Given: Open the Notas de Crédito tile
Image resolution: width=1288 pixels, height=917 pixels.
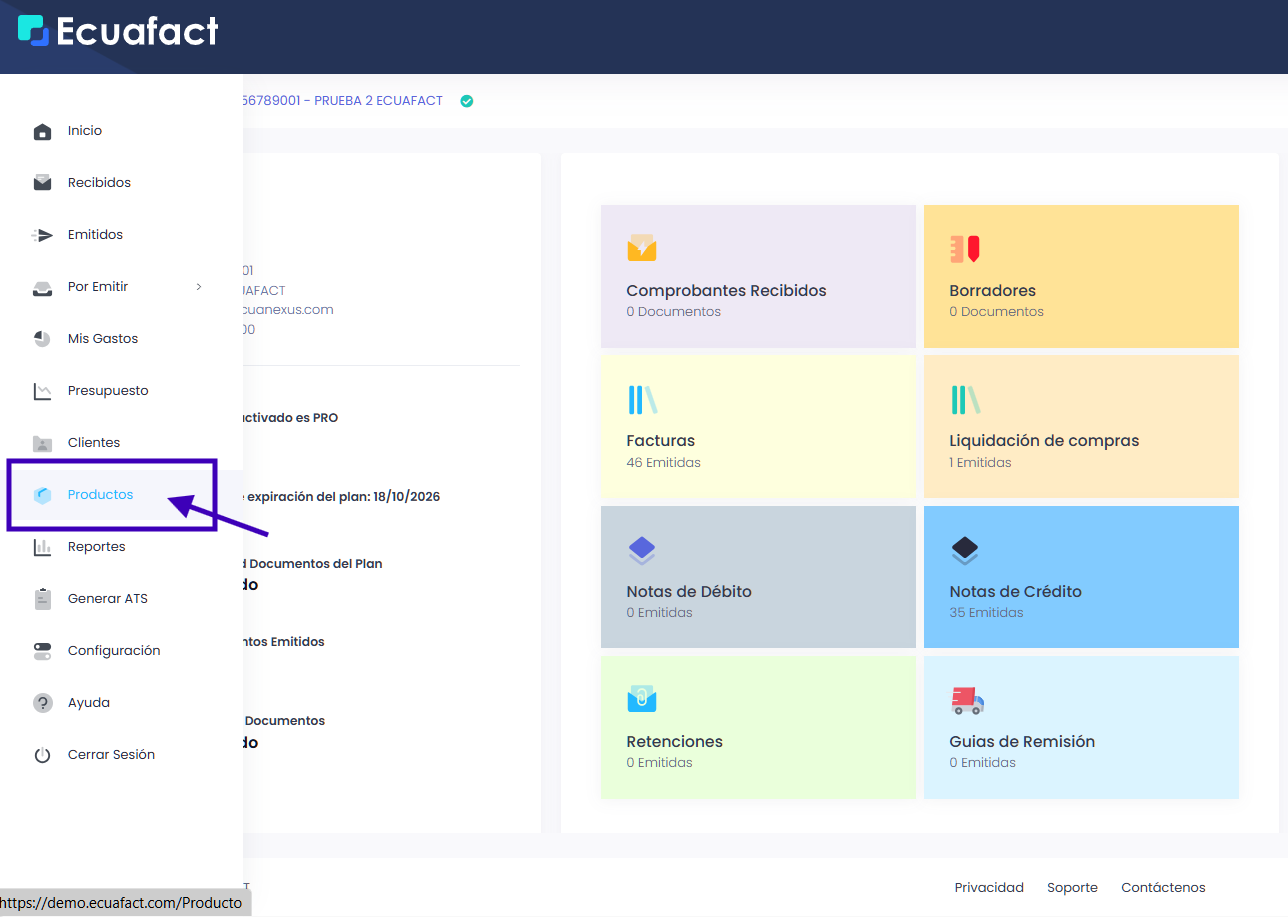Looking at the screenshot, I should coord(1080,577).
